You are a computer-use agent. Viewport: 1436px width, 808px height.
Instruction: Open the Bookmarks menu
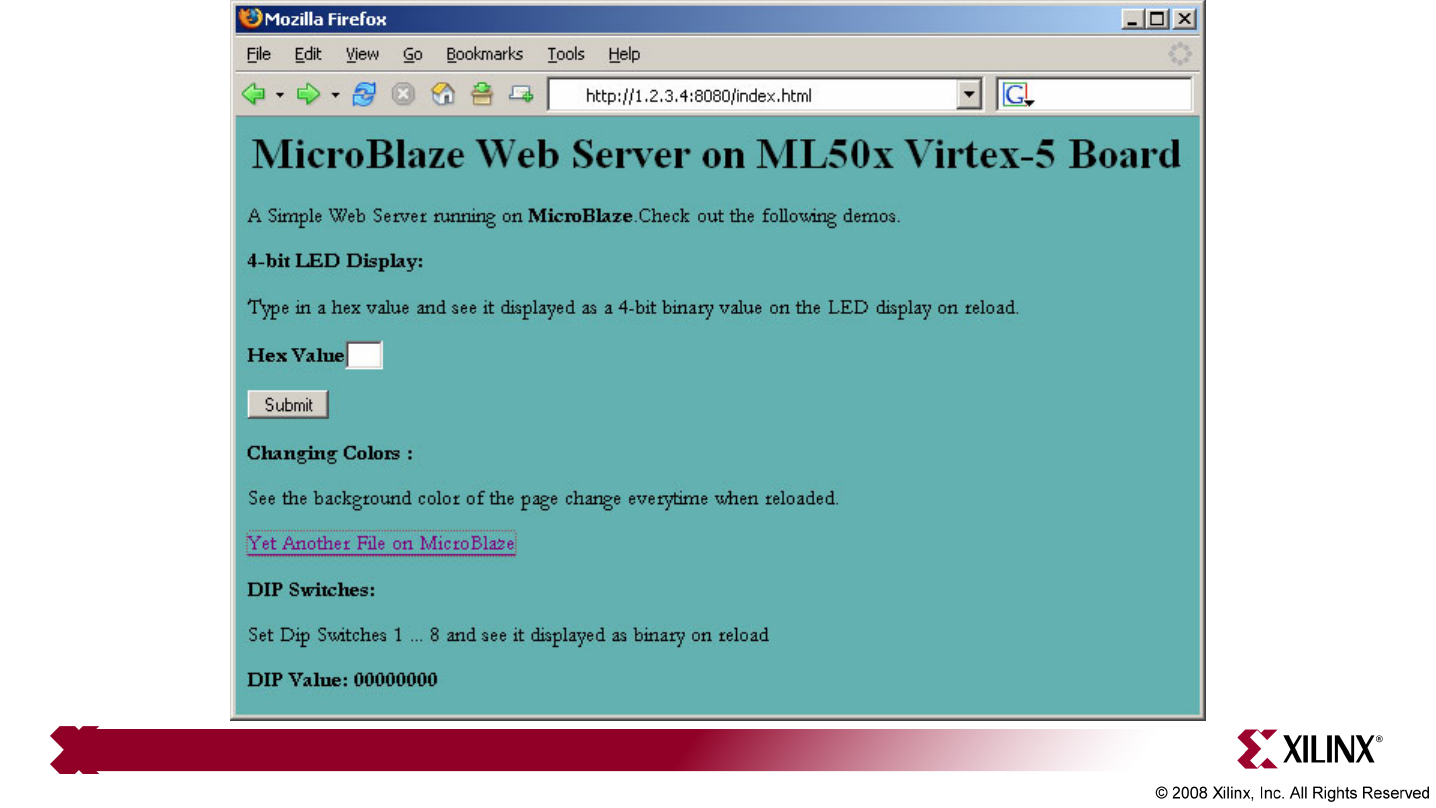[x=485, y=54]
